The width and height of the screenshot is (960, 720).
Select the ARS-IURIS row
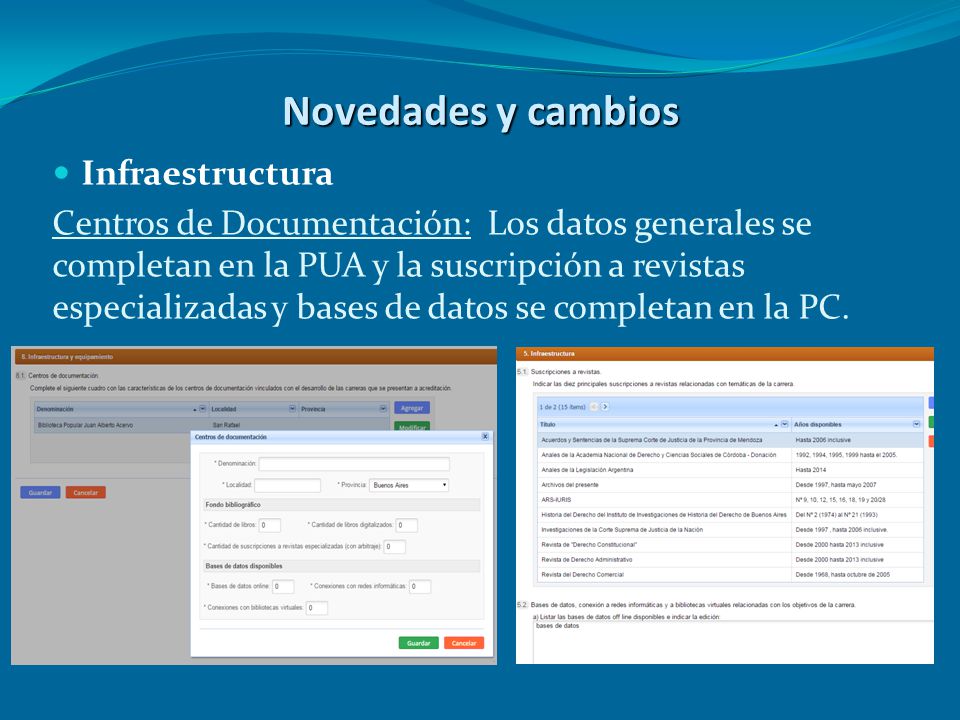[730, 500]
